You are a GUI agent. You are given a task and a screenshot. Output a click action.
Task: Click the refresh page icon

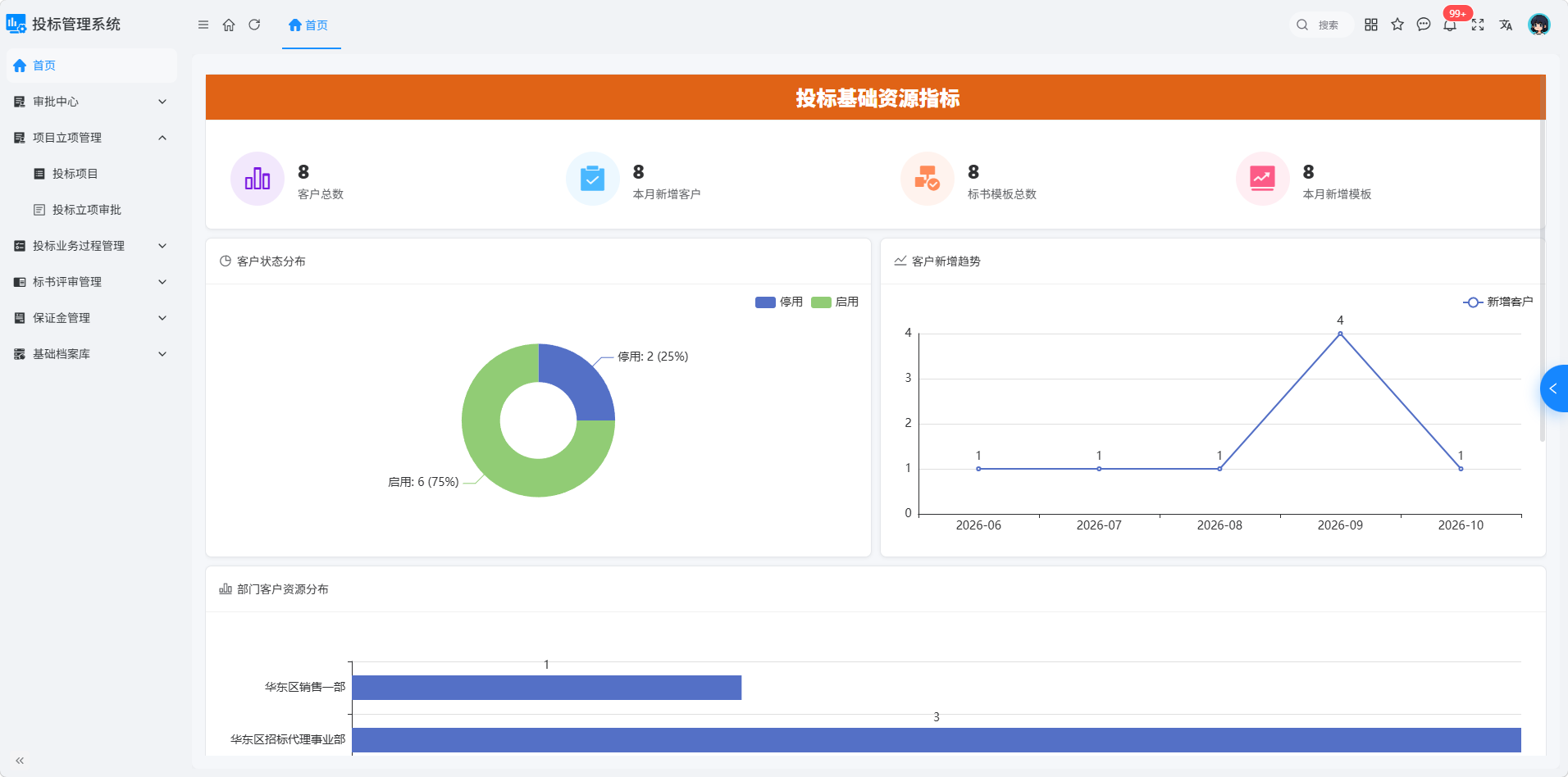(x=254, y=25)
